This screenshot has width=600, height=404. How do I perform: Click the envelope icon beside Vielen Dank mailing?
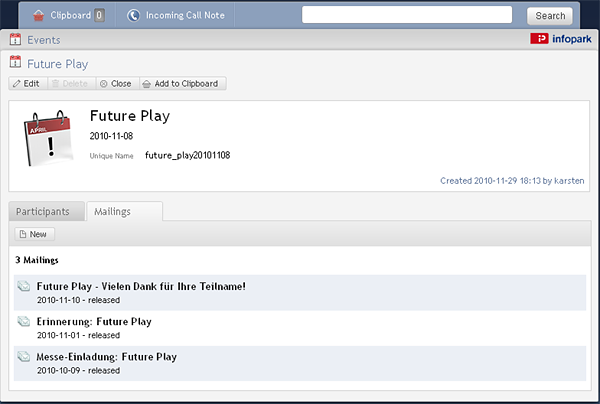pyautogui.click(x=24, y=286)
